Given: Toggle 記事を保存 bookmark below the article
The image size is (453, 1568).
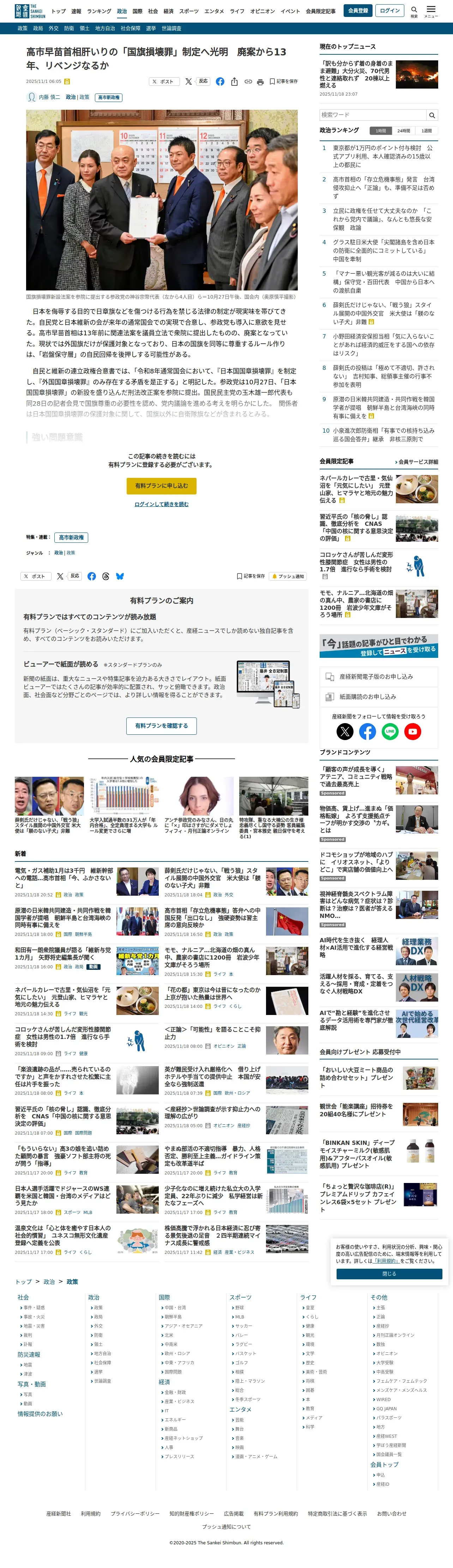Looking at the screenshot, I should click(251, 576).
